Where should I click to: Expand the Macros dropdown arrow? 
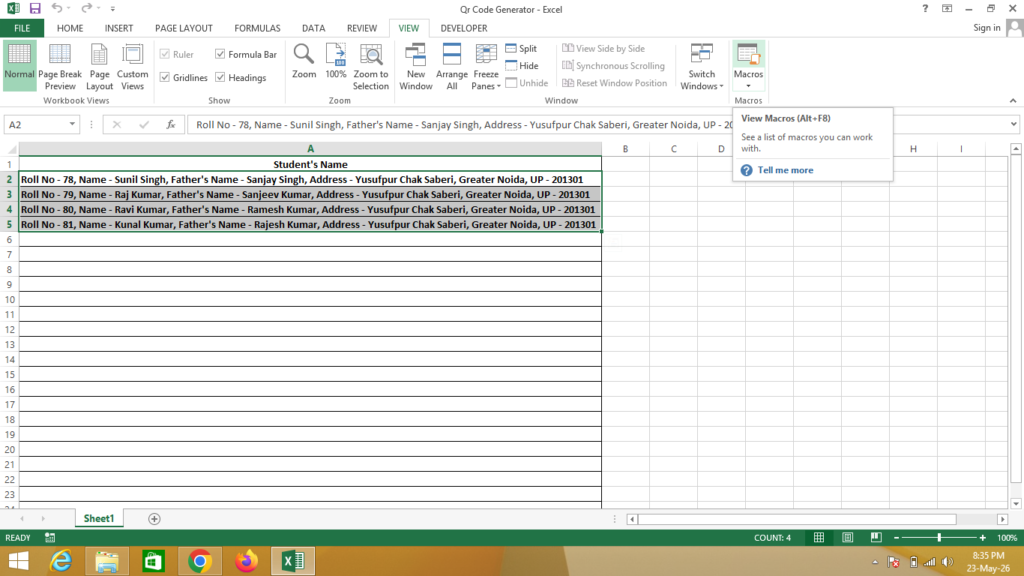tap(748, 86)
